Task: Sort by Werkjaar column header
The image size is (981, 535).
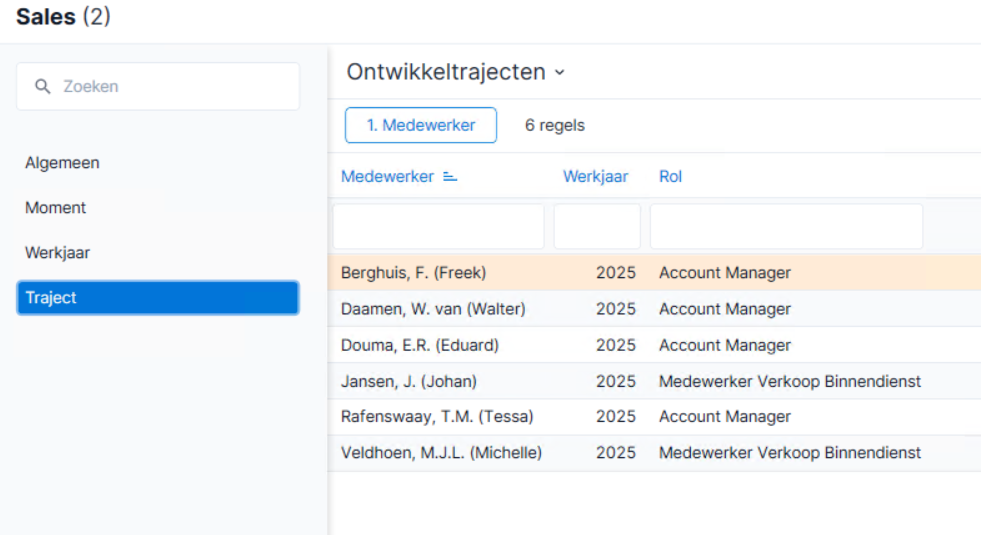Action: coord(595,176)
